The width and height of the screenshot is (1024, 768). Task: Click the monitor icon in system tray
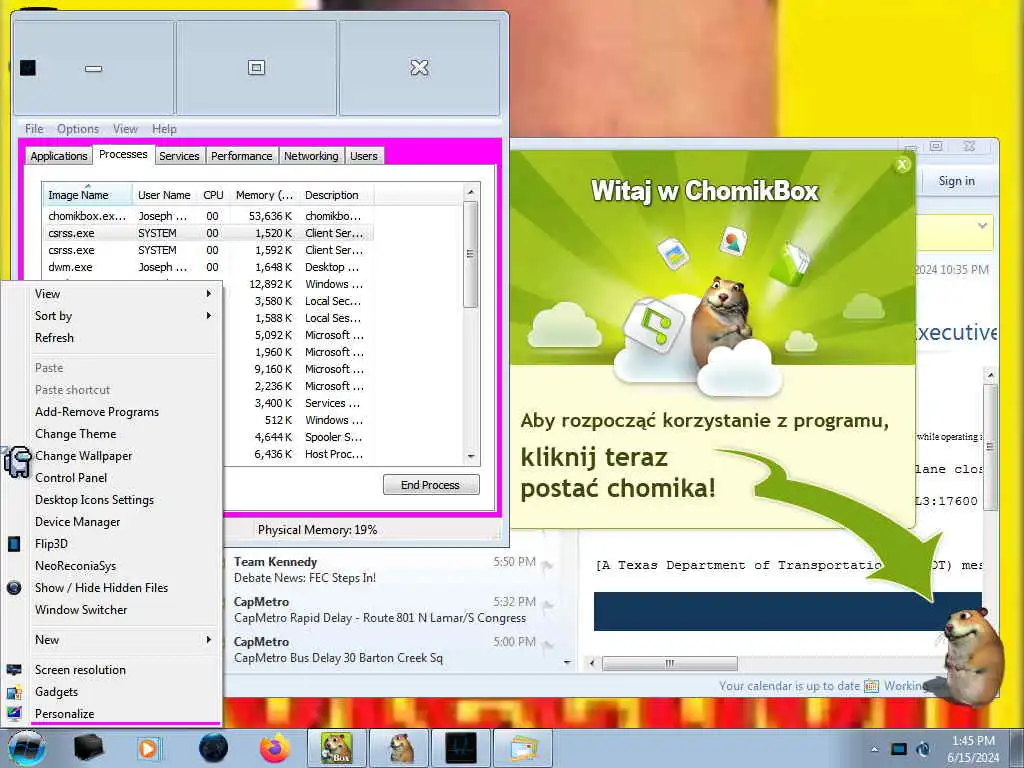tap(899, 749)
